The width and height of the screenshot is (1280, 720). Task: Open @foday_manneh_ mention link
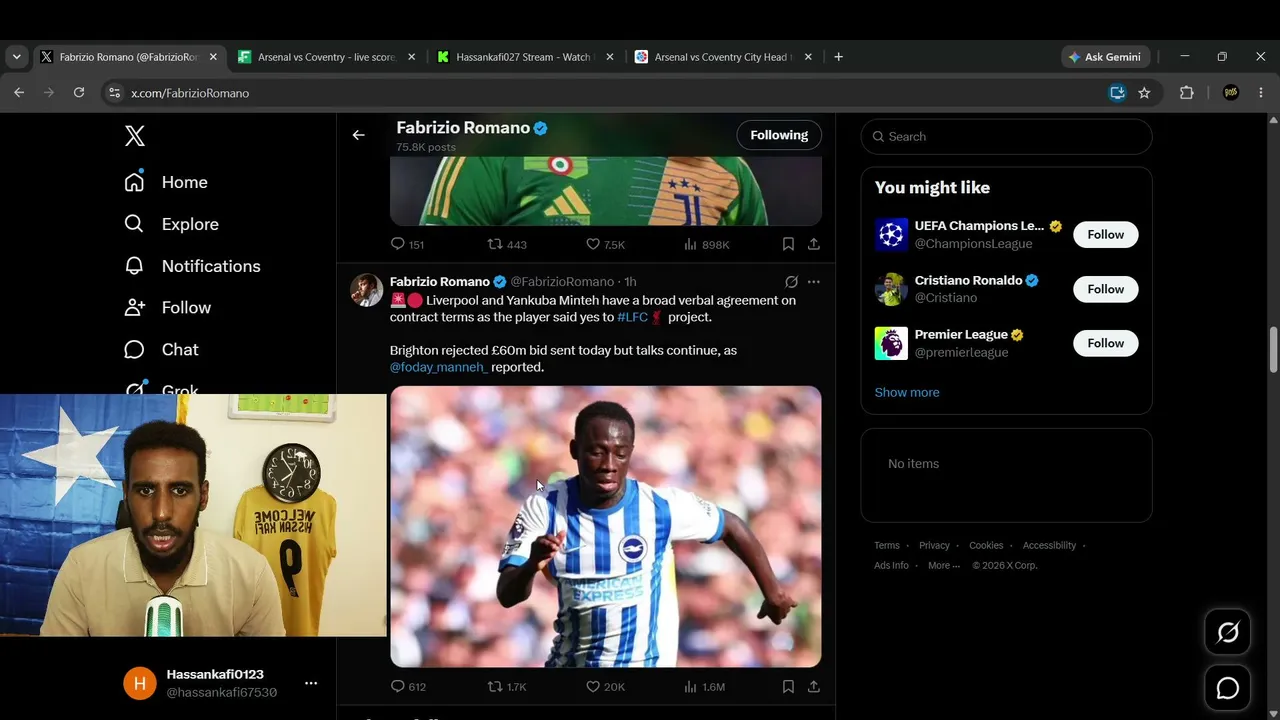[x=439, y=367]
